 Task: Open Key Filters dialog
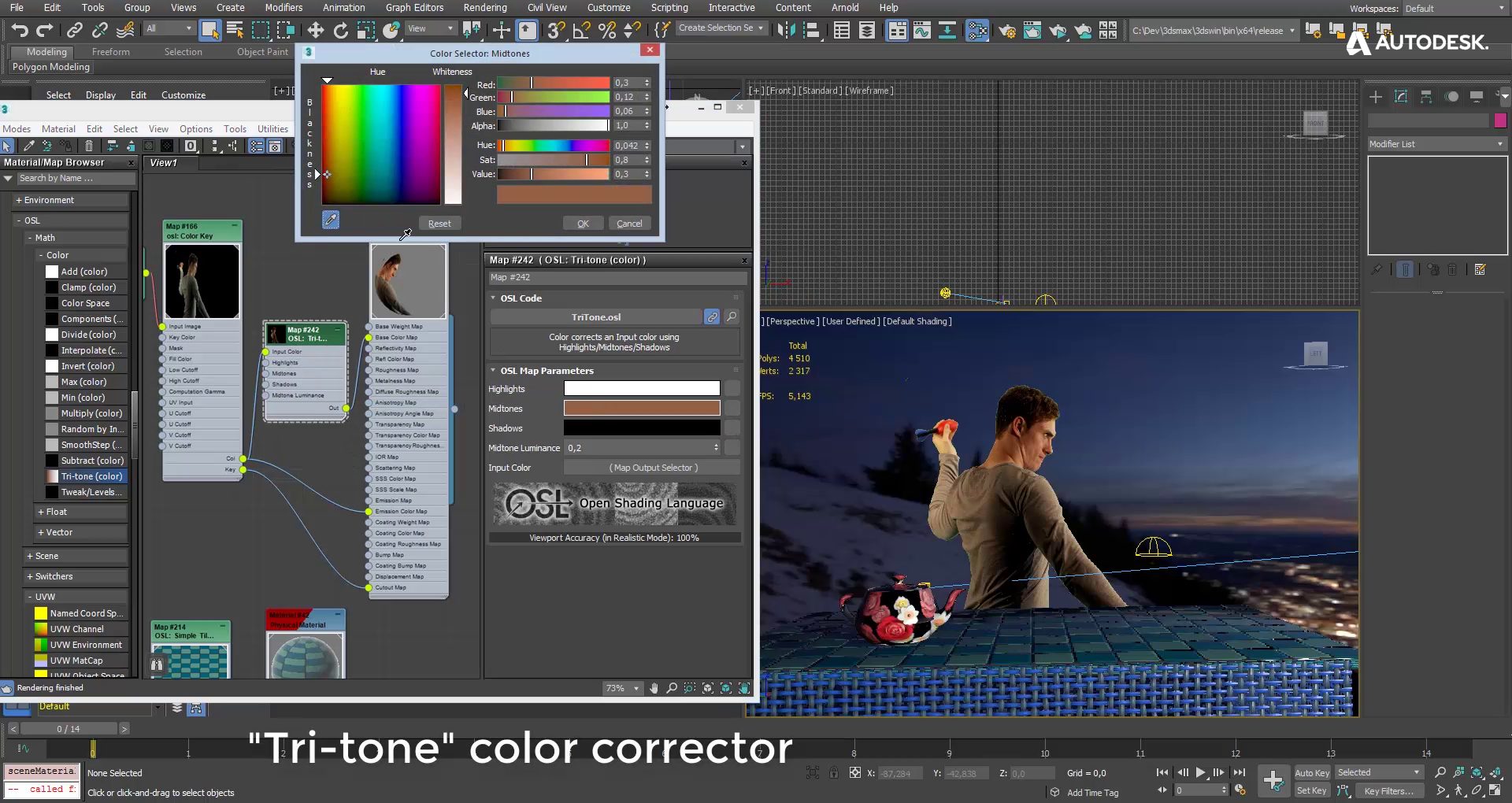(1388, 790)
